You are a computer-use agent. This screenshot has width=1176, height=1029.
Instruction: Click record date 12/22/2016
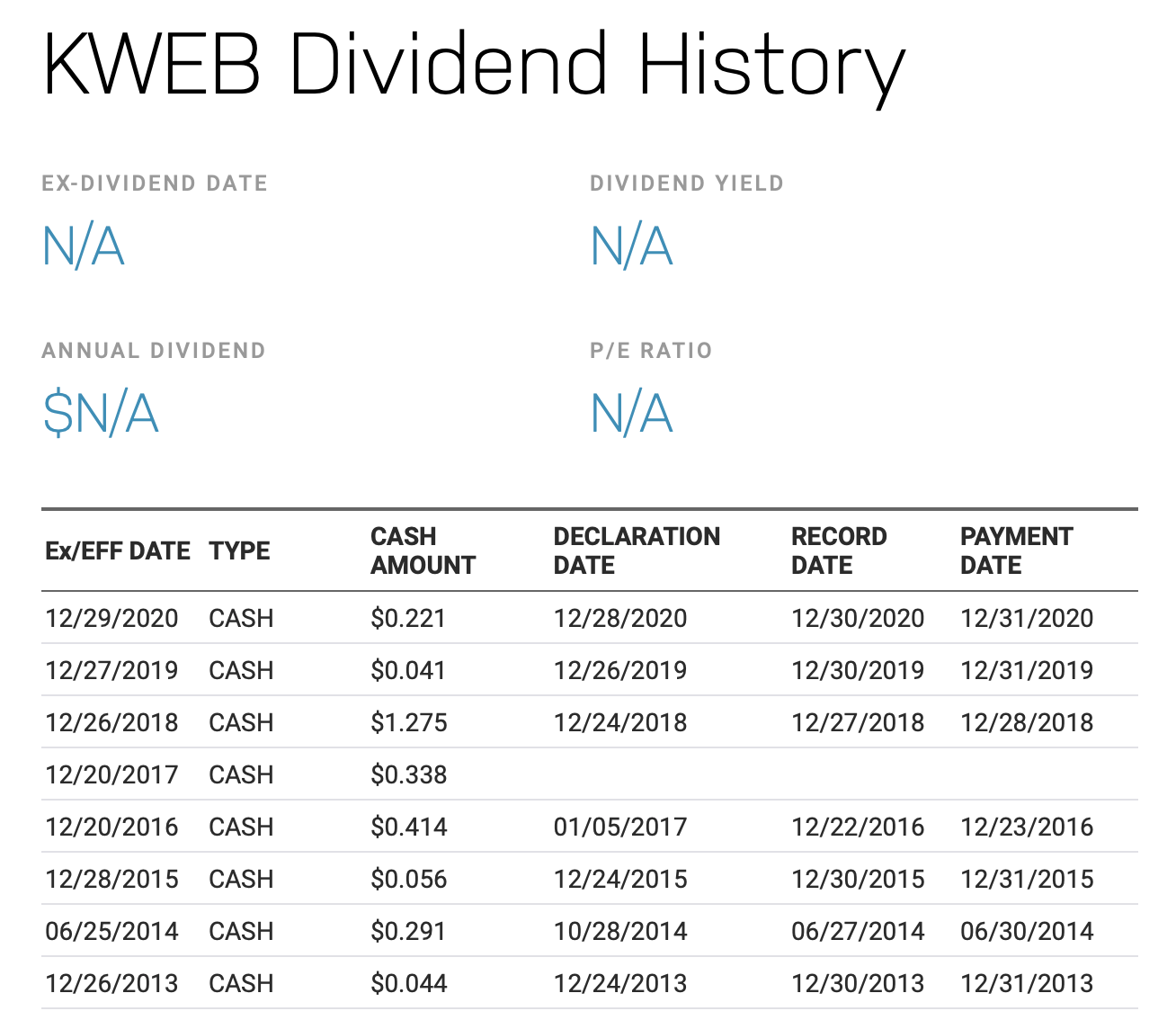coord(858,828)
